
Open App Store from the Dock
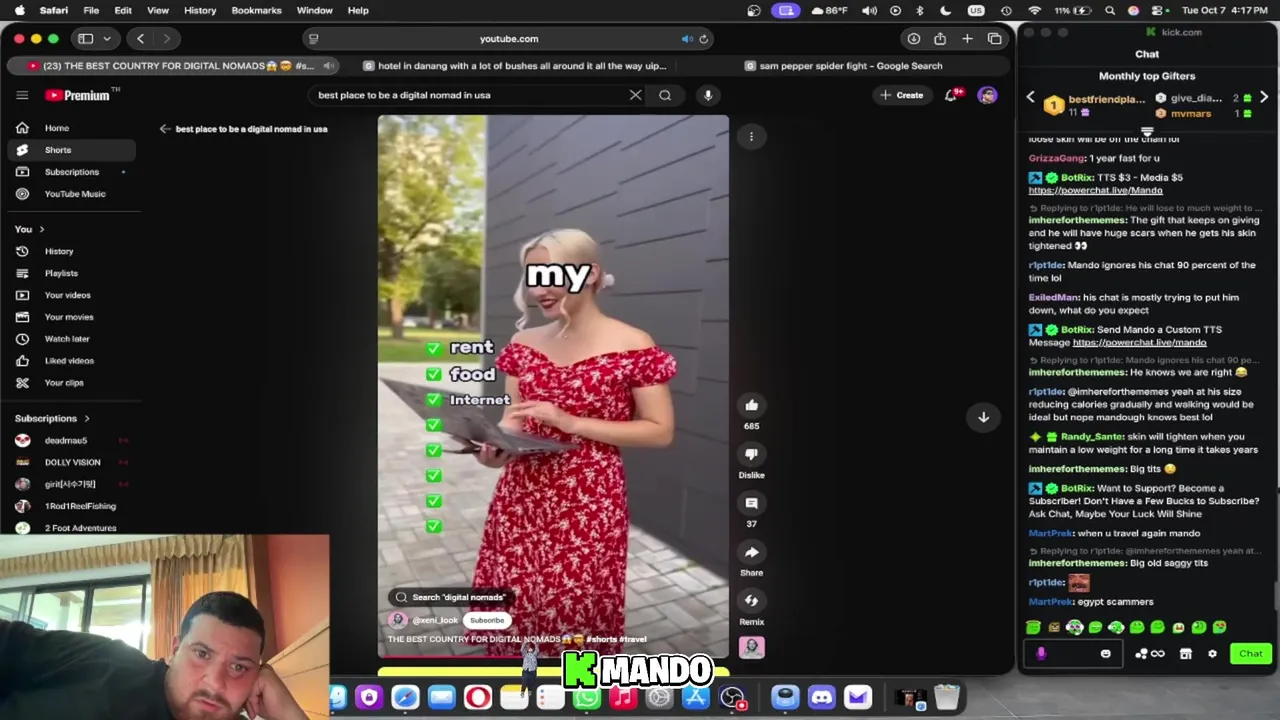pyautogui.click(x=695, y=697)
